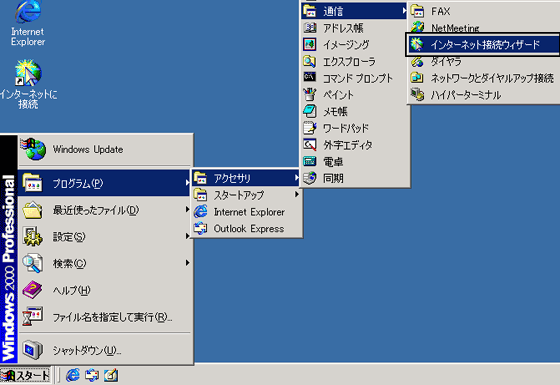Open the Internet Explorer desktop shortcut
Viewport: 560px width, 385px height.
[x=28, y=24]
